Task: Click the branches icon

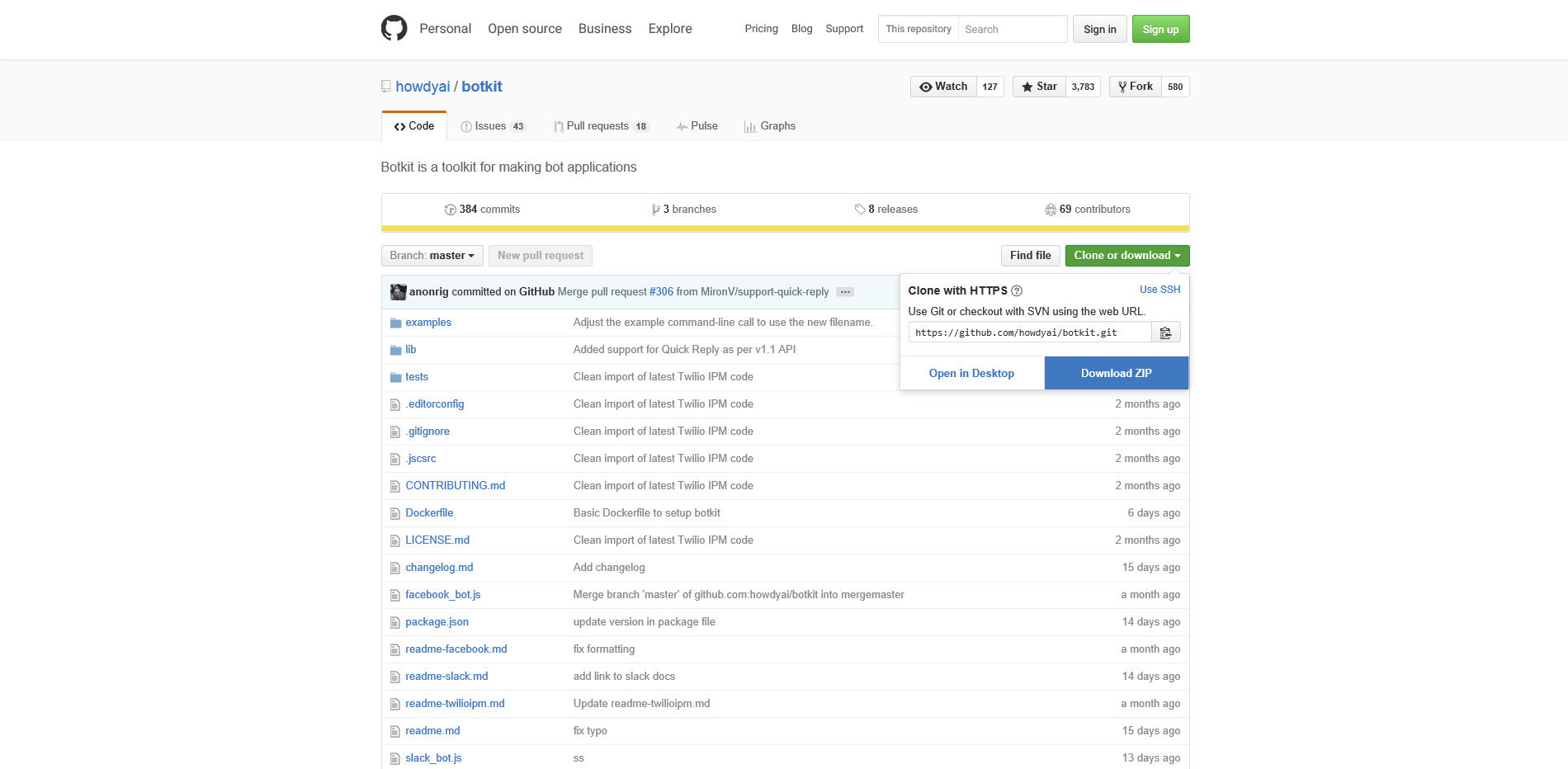Action: 655,209
